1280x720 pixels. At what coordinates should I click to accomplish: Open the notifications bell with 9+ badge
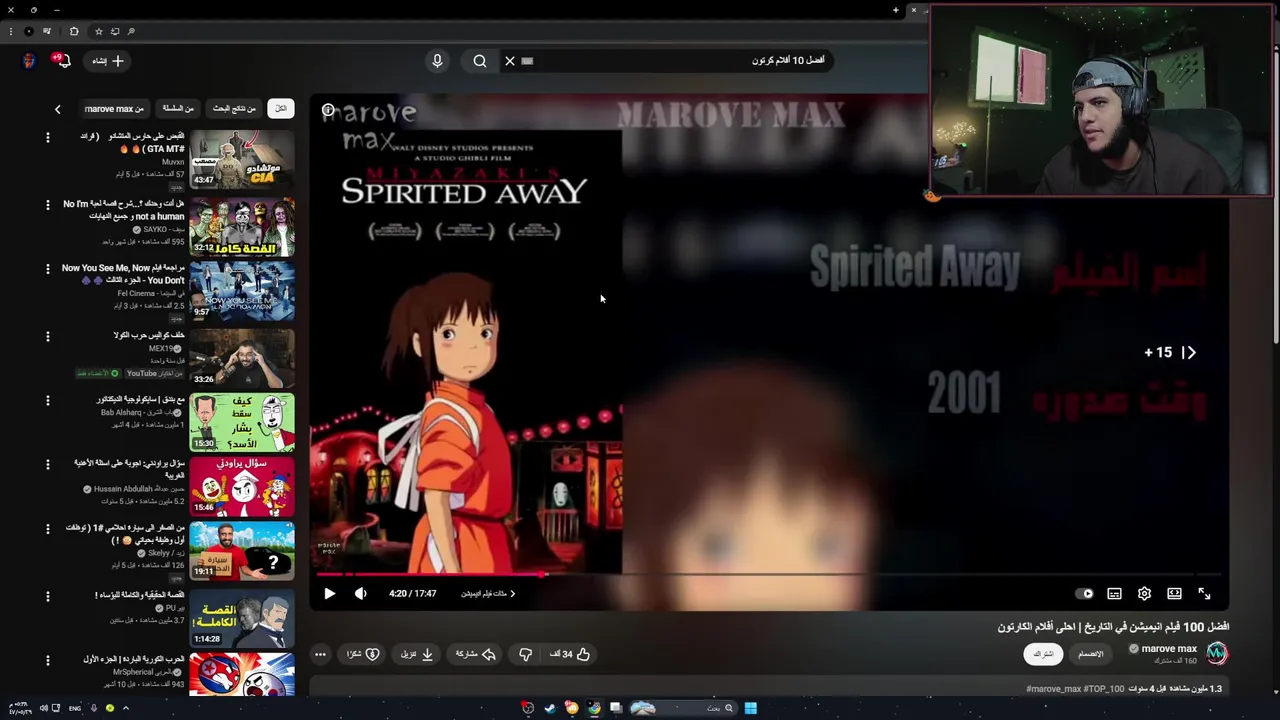[61, 61]
